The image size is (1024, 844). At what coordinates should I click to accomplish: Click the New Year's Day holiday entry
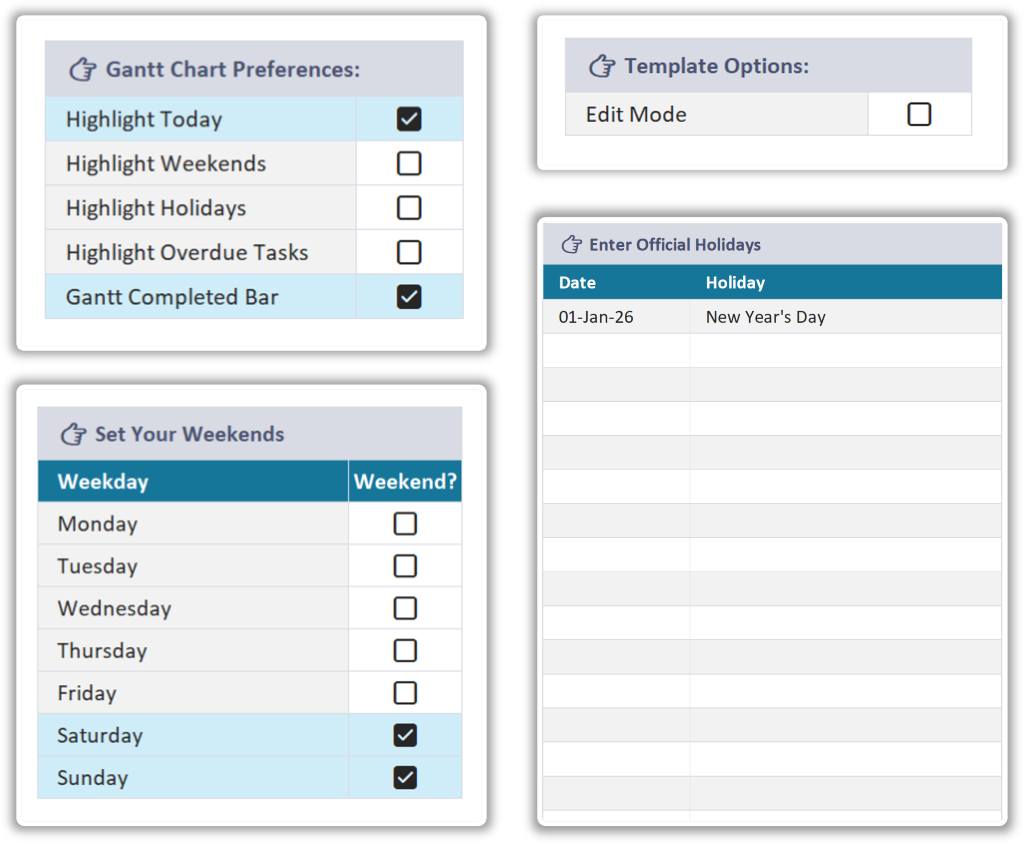[x=763, y=316]
